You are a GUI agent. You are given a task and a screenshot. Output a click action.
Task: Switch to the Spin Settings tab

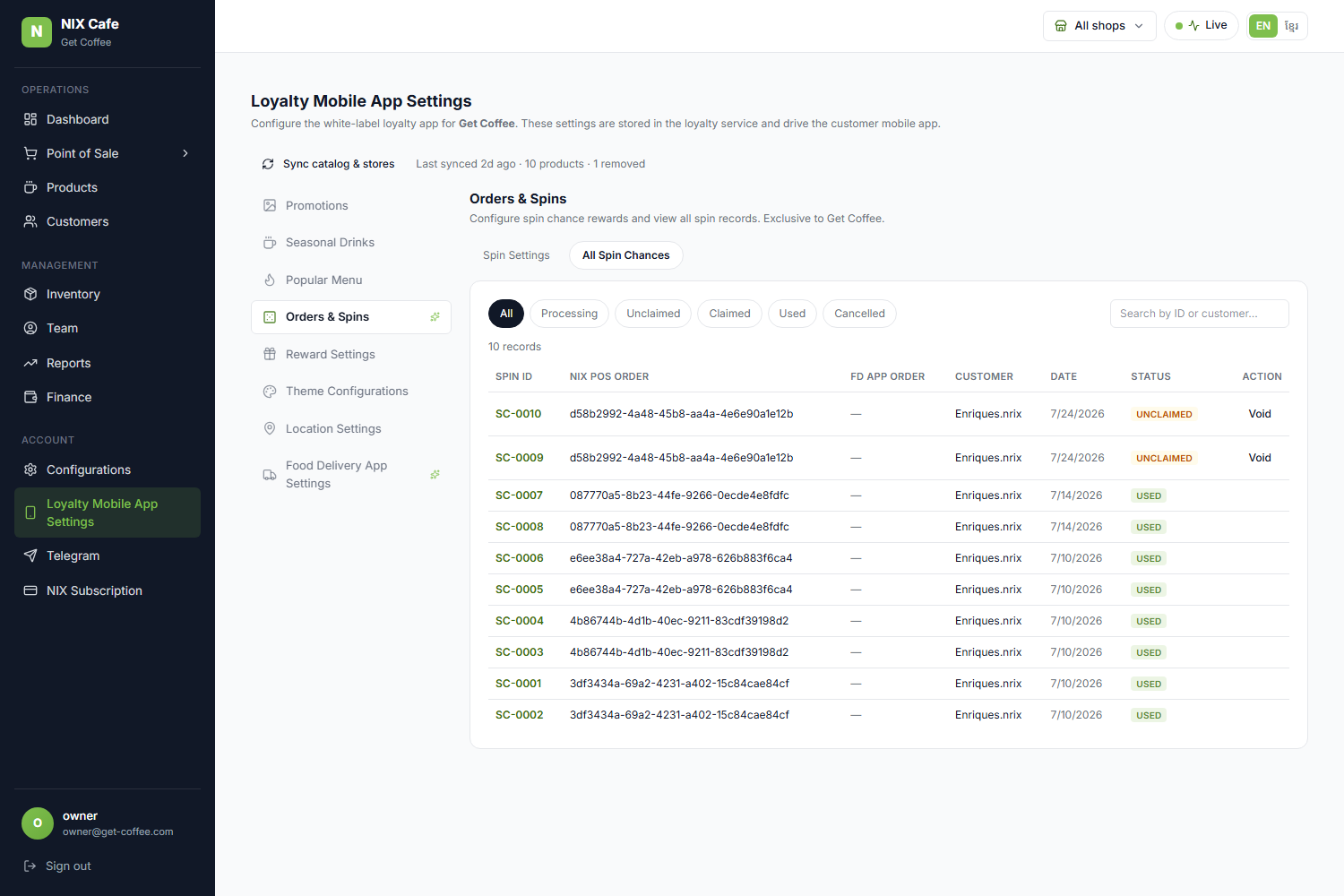coord(516,255)
